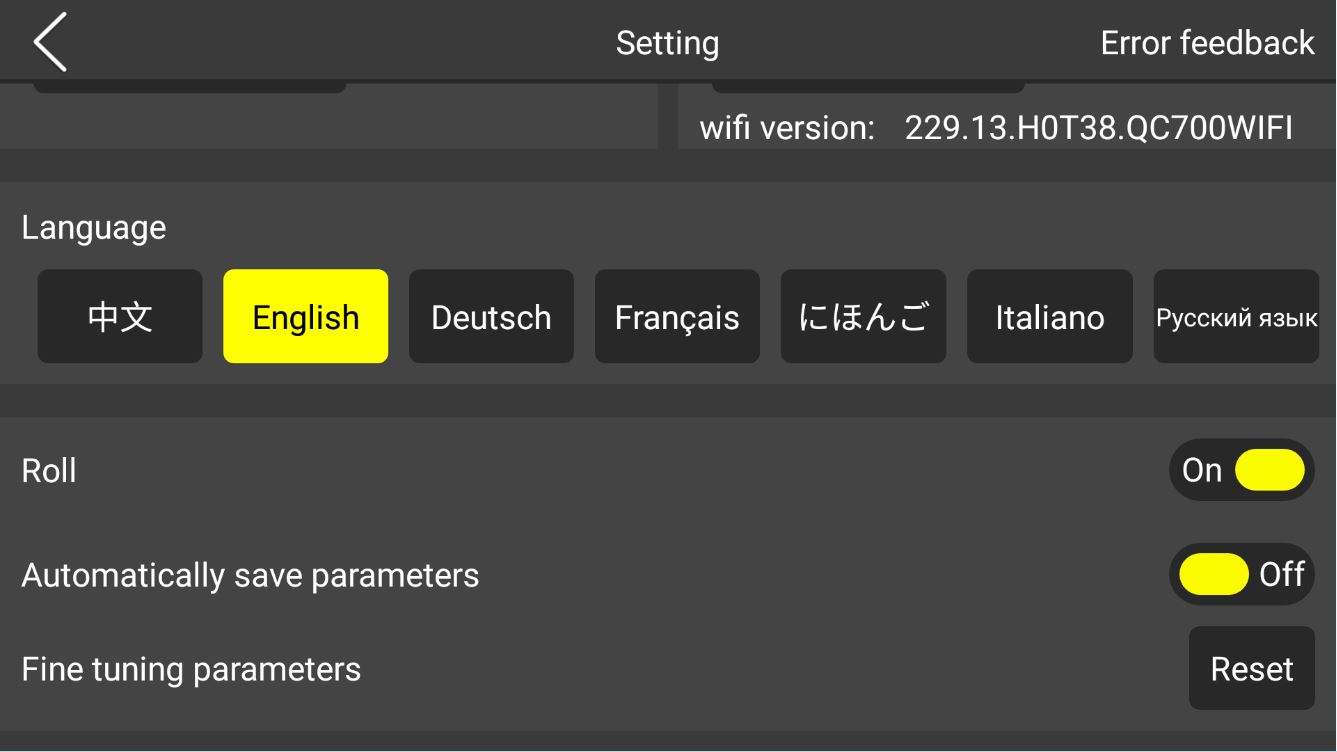Tap the Roll setting label
The image size is (1337, 752).
[49, 470]
